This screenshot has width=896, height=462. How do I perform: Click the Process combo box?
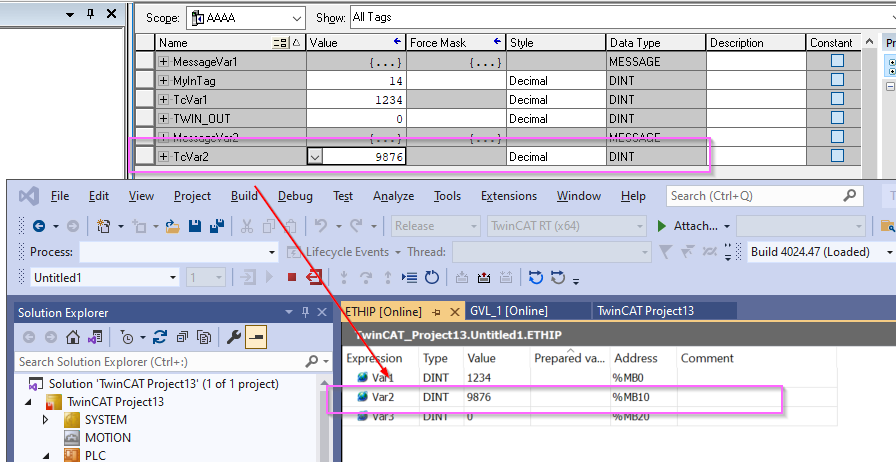(178, 252)
